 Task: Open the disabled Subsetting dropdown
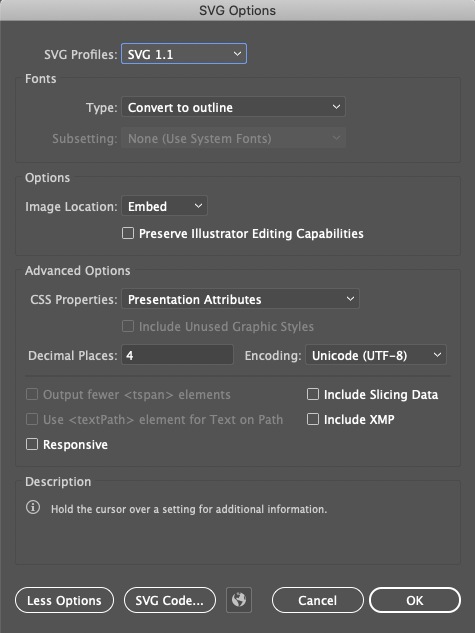(233, 138)
